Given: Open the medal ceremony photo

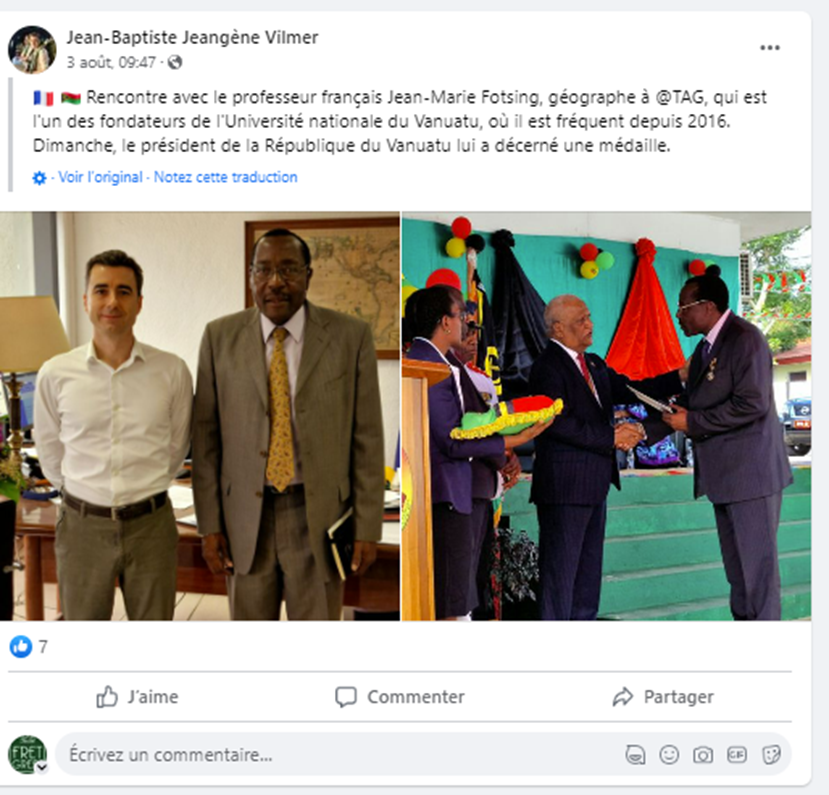Looking at the screenshot, I should [606, 416].
